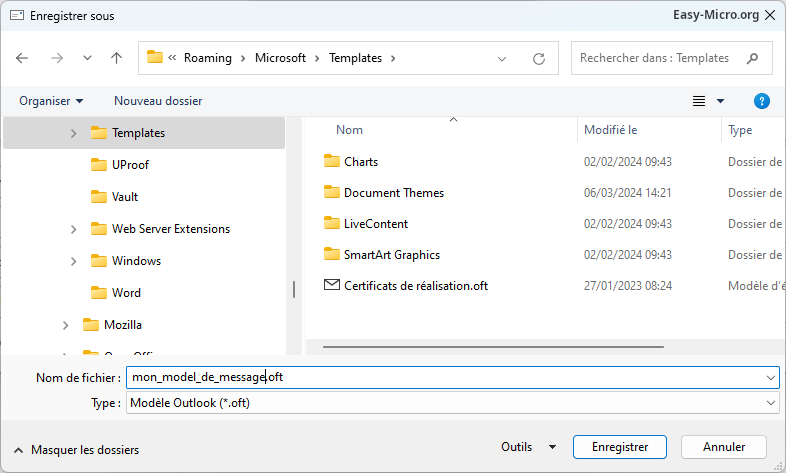Open recent locations chevron beside forward arrow
This screenshot has height=473, width=786.
click(x=87, y=58)
